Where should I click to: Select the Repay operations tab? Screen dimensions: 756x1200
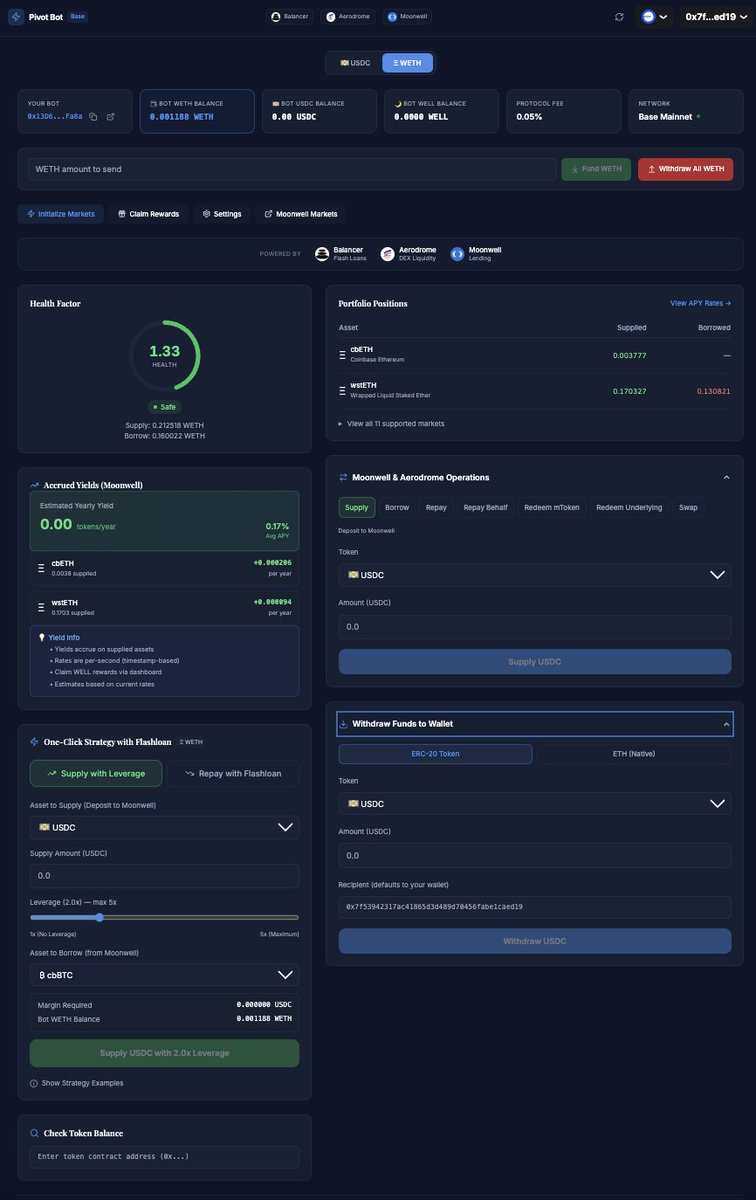pos(436,507)
